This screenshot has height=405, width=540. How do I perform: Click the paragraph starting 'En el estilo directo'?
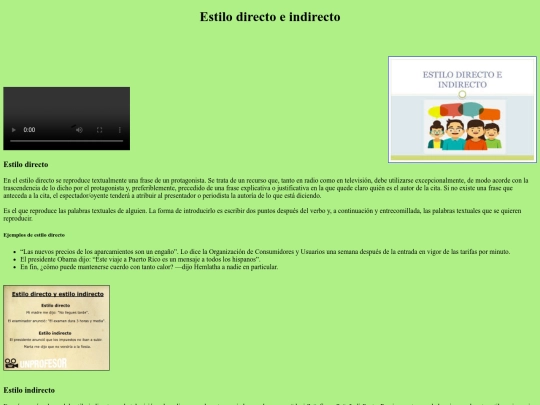[x=266, y=188]
